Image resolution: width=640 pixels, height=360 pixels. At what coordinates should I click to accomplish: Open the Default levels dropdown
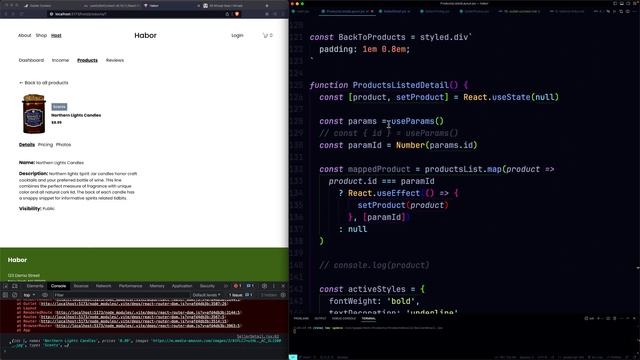(x=207, y=295)
